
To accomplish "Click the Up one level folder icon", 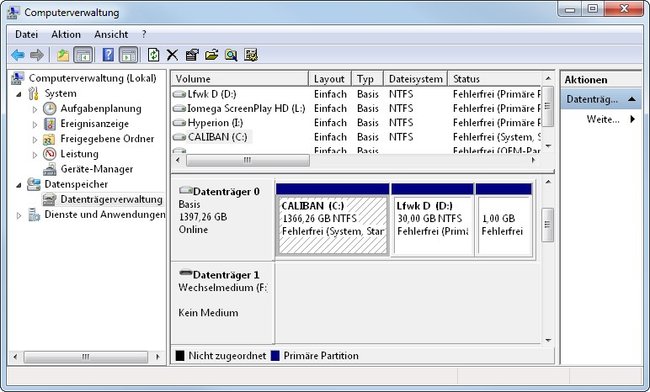I will [63, 55].
